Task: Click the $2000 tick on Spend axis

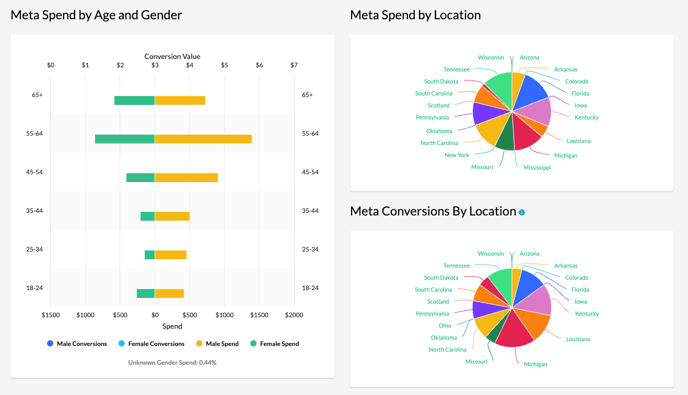Action: [x=294, y=315]
